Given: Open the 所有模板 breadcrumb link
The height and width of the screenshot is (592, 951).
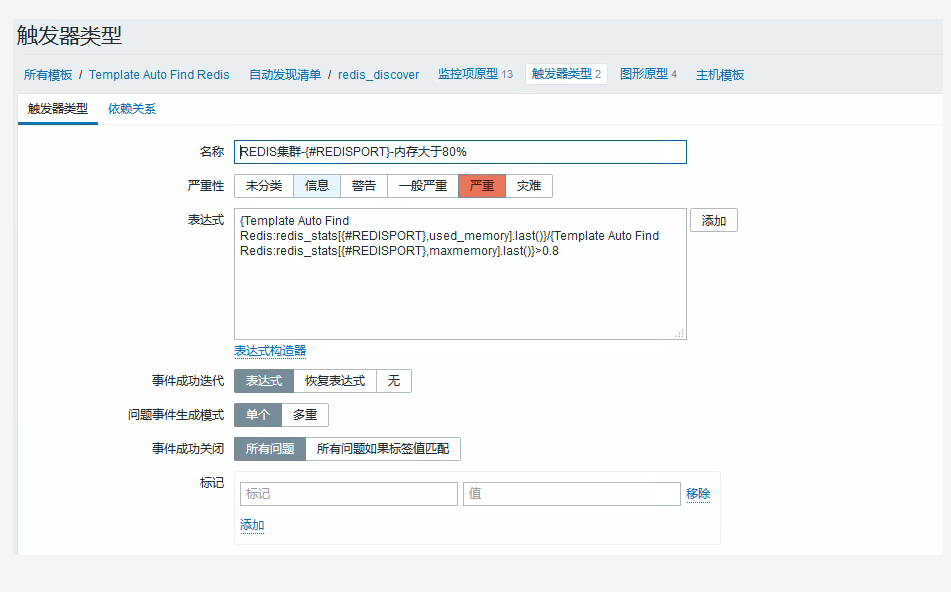Looking at the screenshot, I should tap(48, 75).
